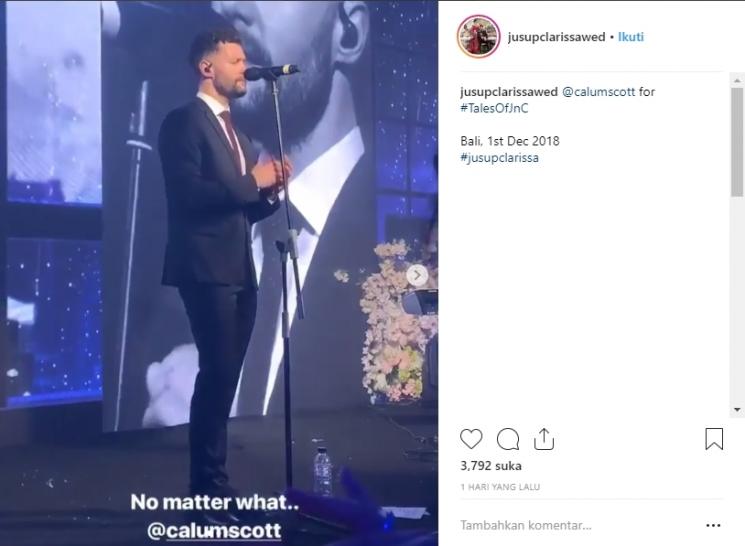Open the #jusupclarissa hashtag
745x546 pixels.
(x=500, y=158)
